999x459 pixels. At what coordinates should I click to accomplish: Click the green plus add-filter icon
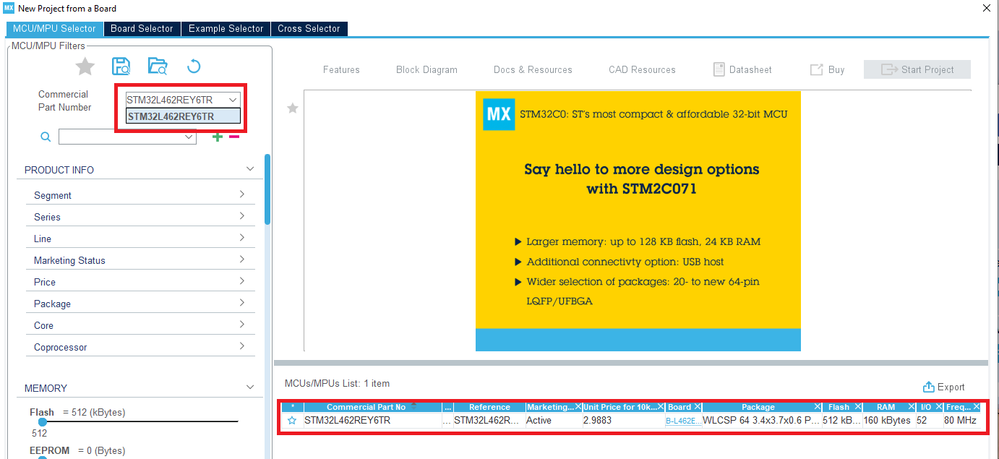[217, 136]
